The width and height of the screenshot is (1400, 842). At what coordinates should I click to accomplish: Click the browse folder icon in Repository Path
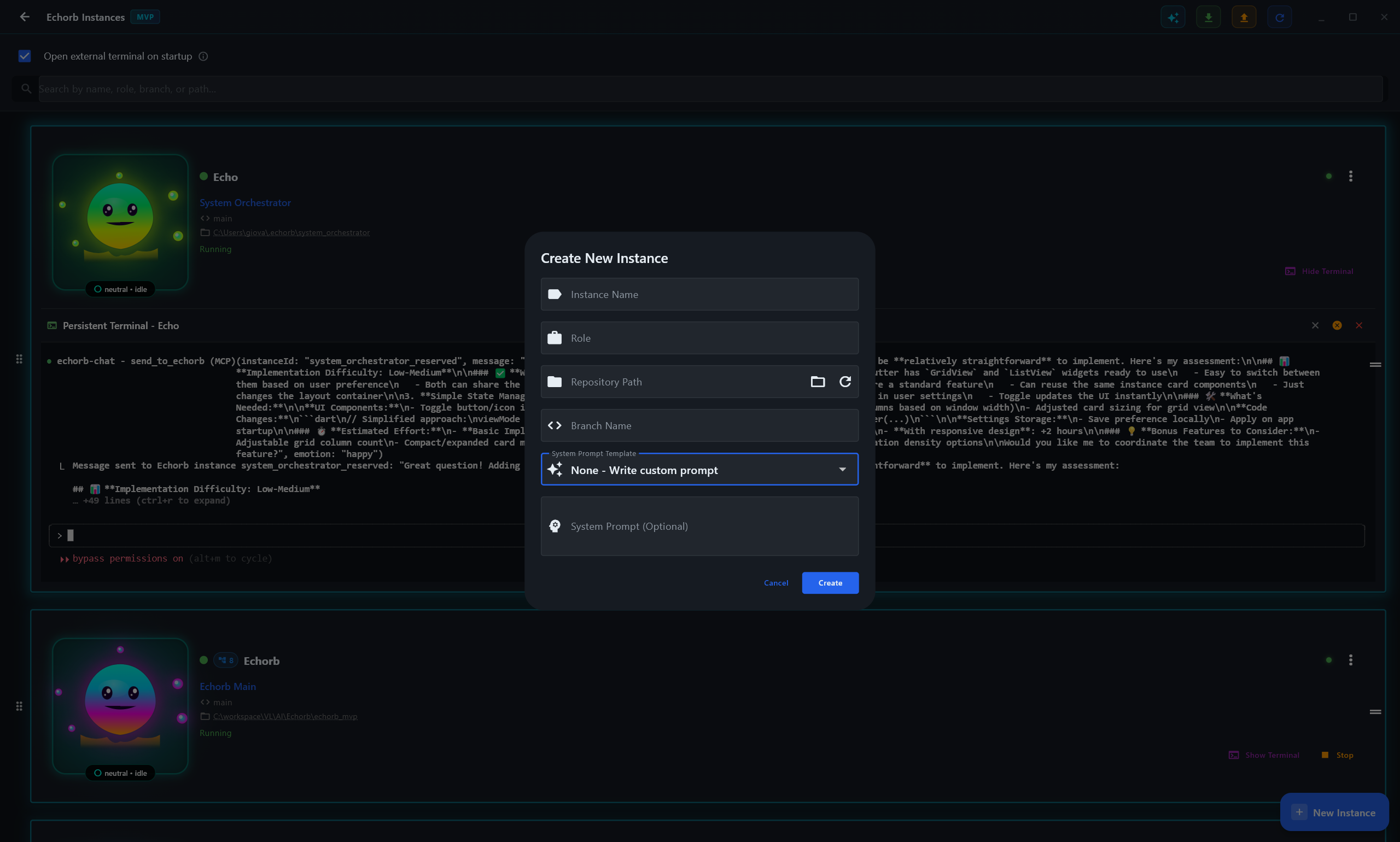coord(817,382)
